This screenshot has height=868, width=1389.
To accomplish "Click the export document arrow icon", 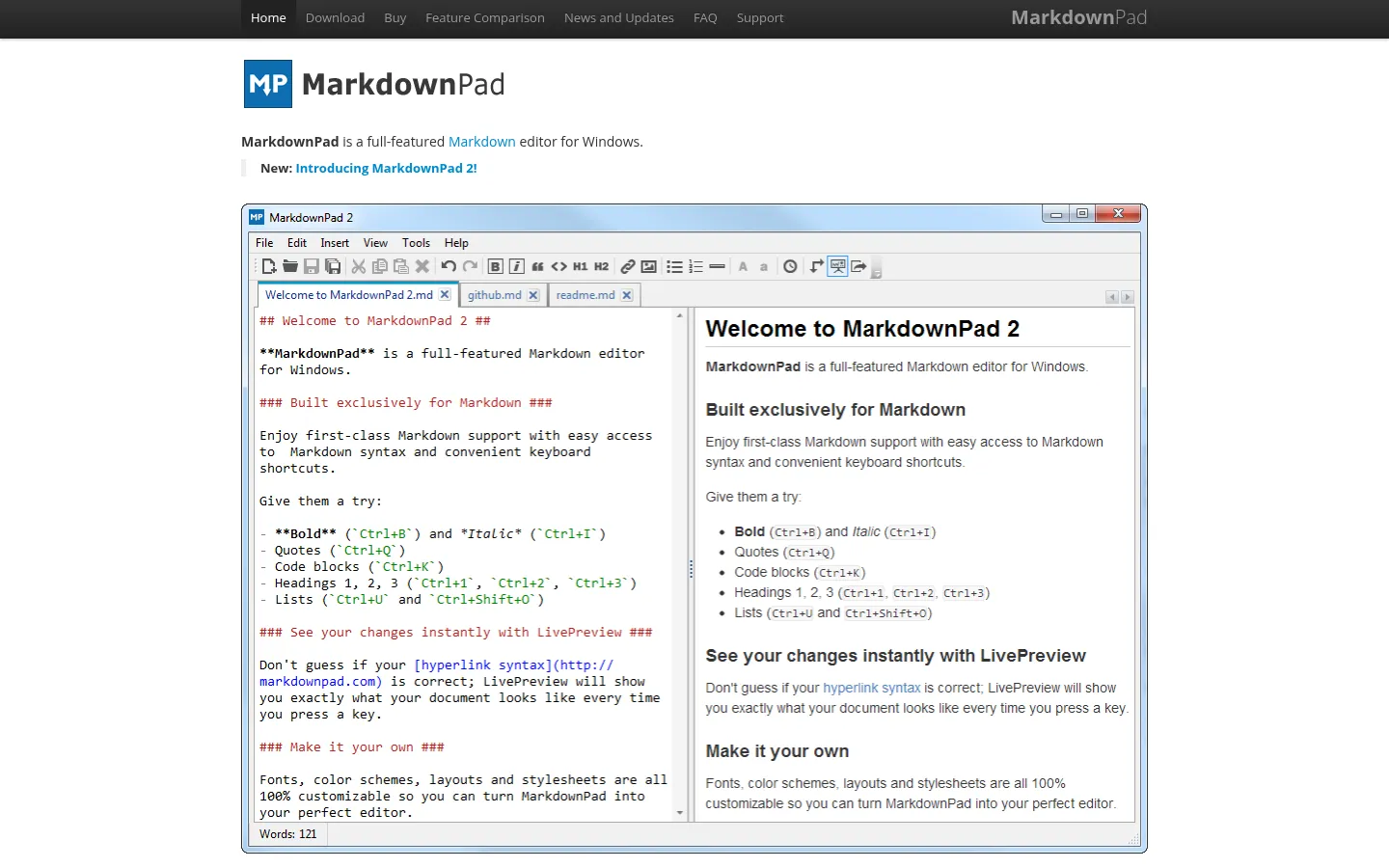I will tap(858, 266).
